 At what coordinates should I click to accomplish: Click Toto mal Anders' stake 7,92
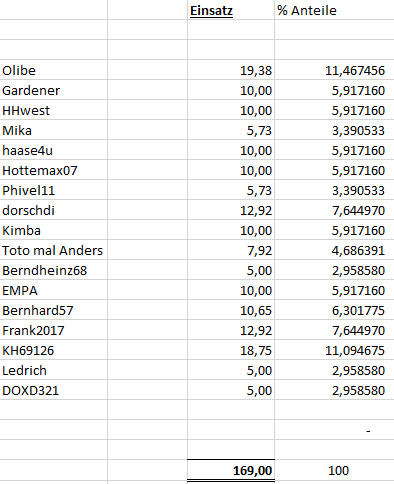coord(231,250)
